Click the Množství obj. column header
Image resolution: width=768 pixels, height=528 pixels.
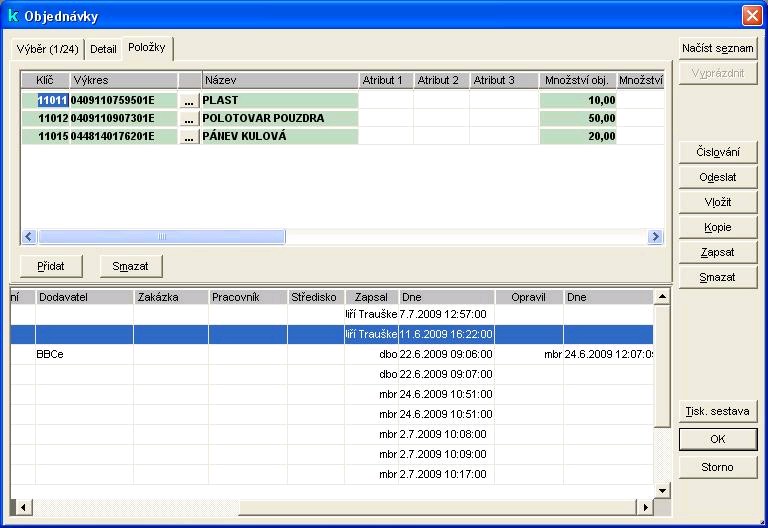pyautogui.click(x=577, y=80)
